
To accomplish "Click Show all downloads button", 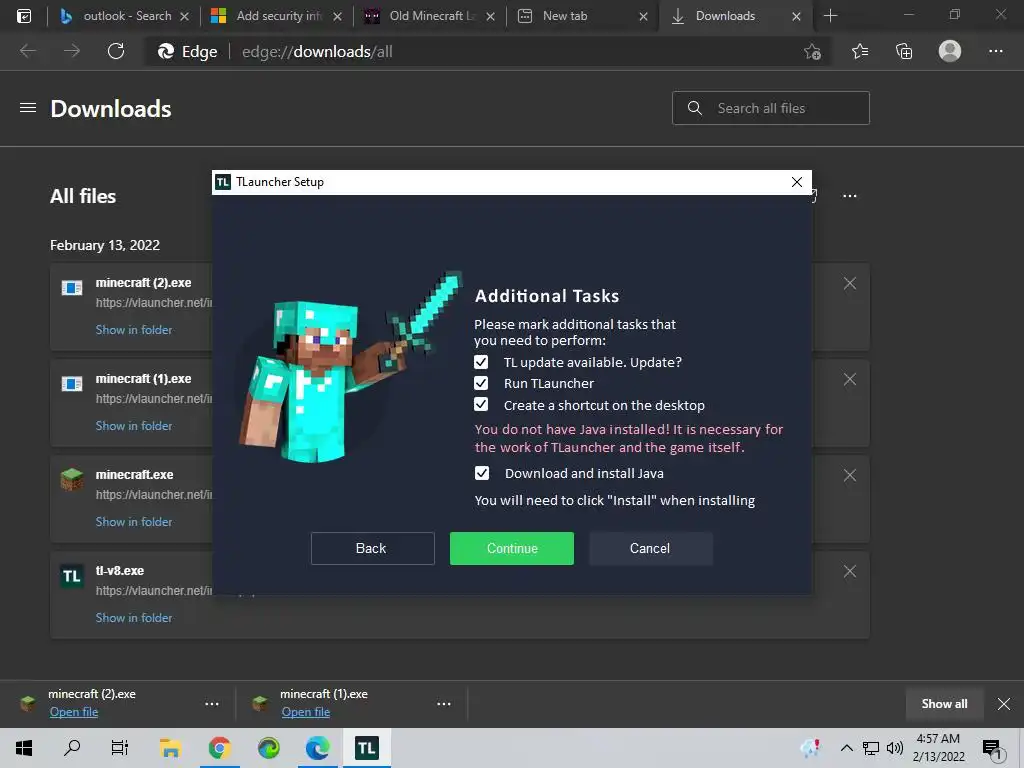I will pyautogui.click(x=944, y=704).
